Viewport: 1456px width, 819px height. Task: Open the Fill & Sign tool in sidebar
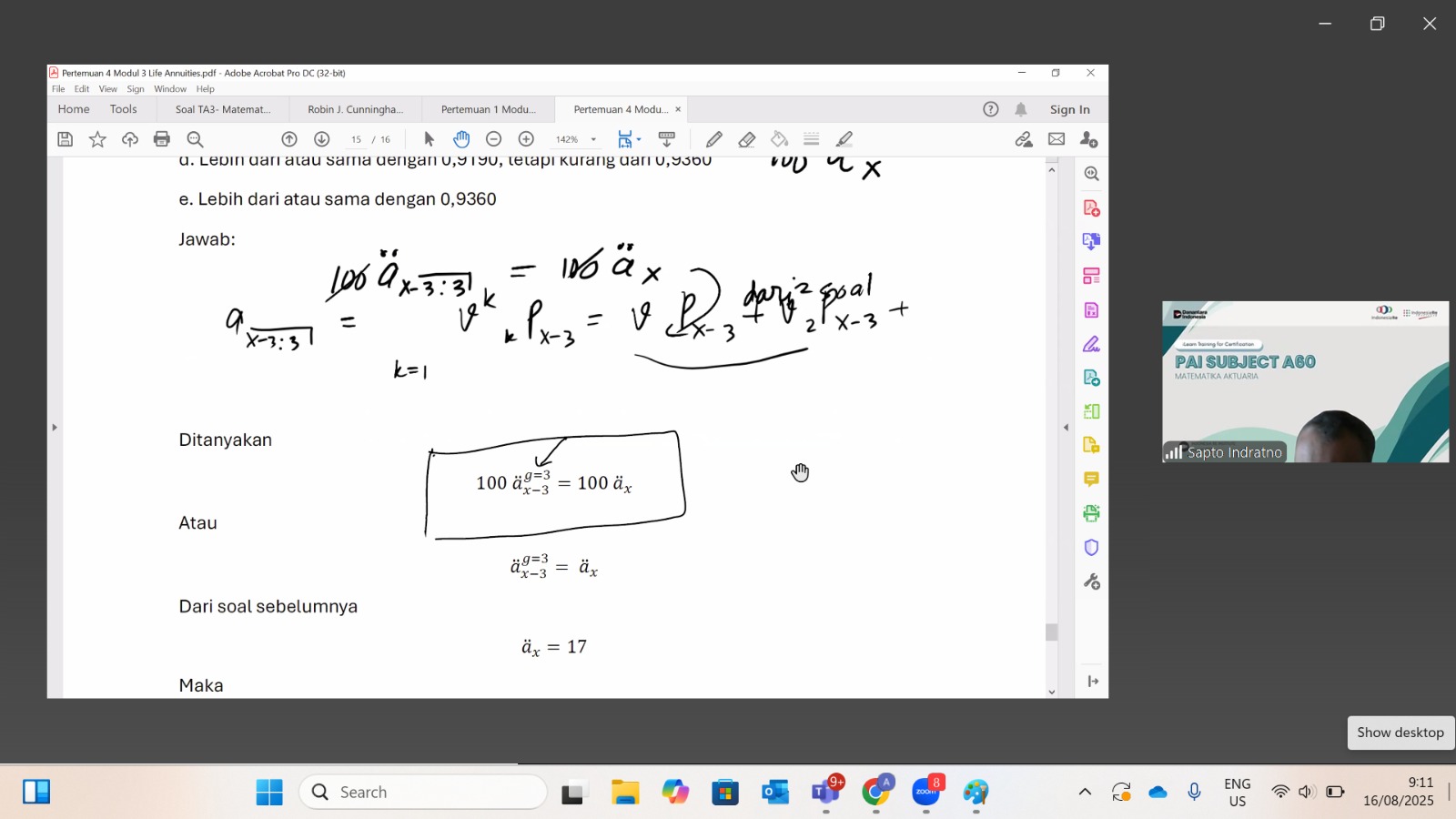tap(1091, 345)
